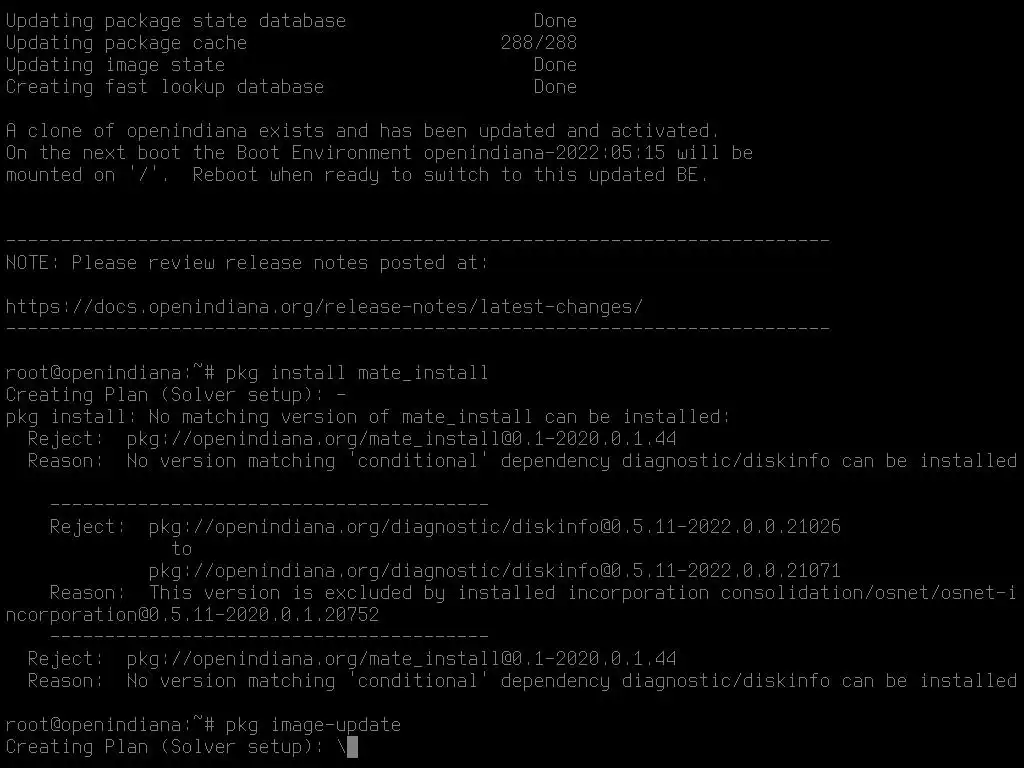
Task: Click the 'pkg image-update' command text
Action: click(x=313, y=725)
